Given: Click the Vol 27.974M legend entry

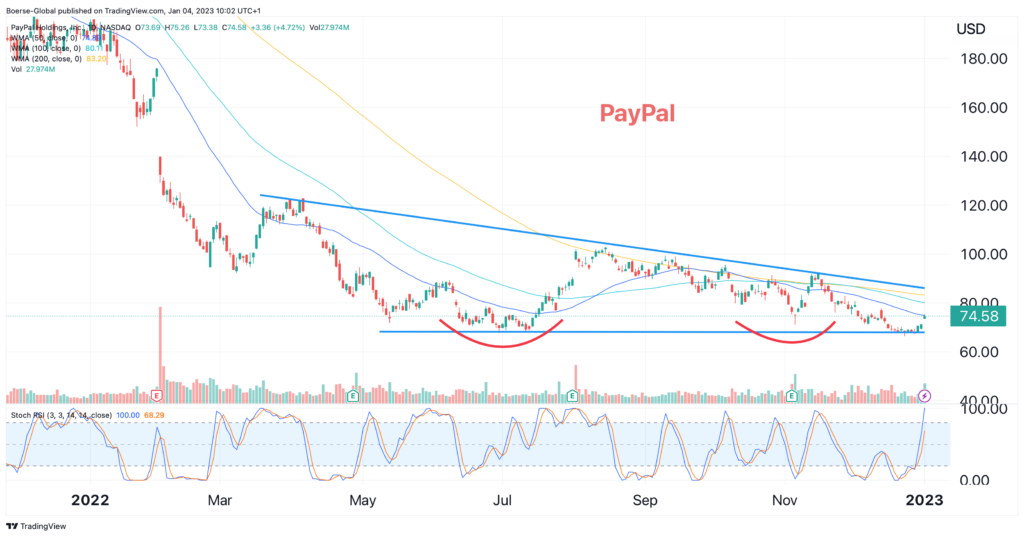Looking at the screenshot, I should coord(33,69).
